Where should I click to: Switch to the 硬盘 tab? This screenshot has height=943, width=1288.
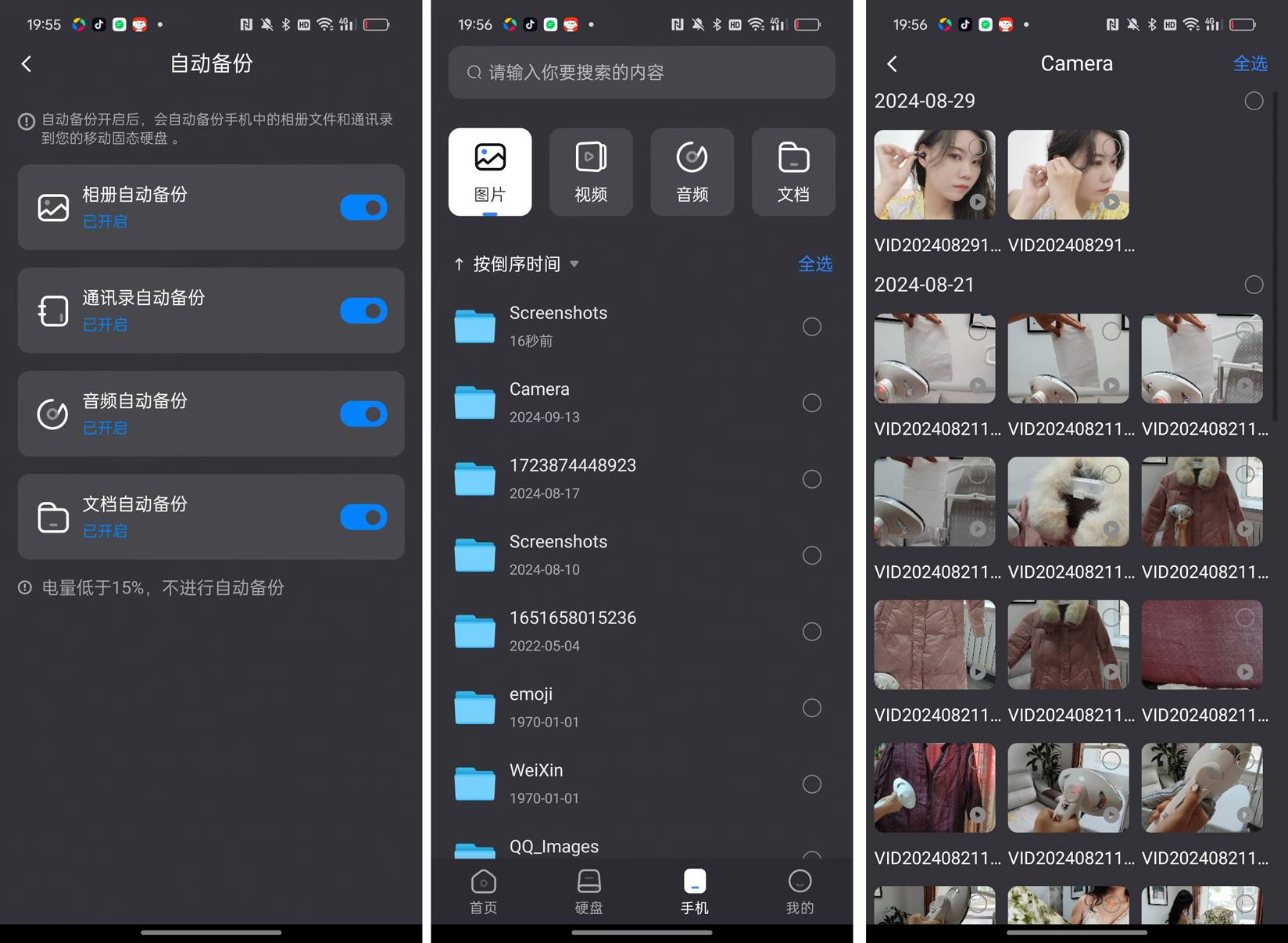pyautogui.click(x=589, y=882)
